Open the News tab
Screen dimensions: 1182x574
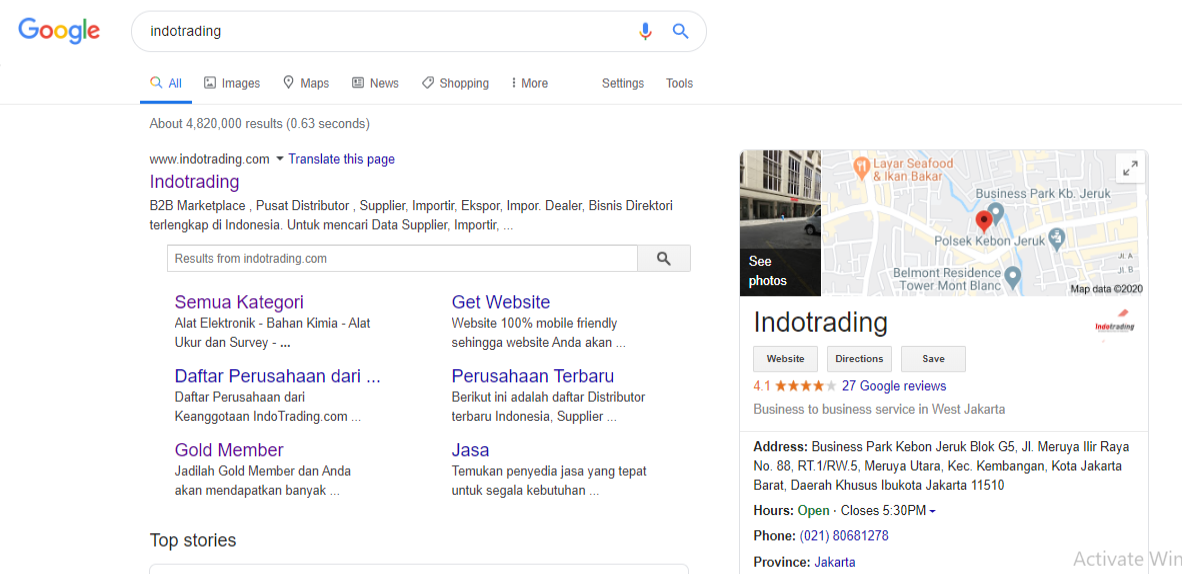pos(375,83)
